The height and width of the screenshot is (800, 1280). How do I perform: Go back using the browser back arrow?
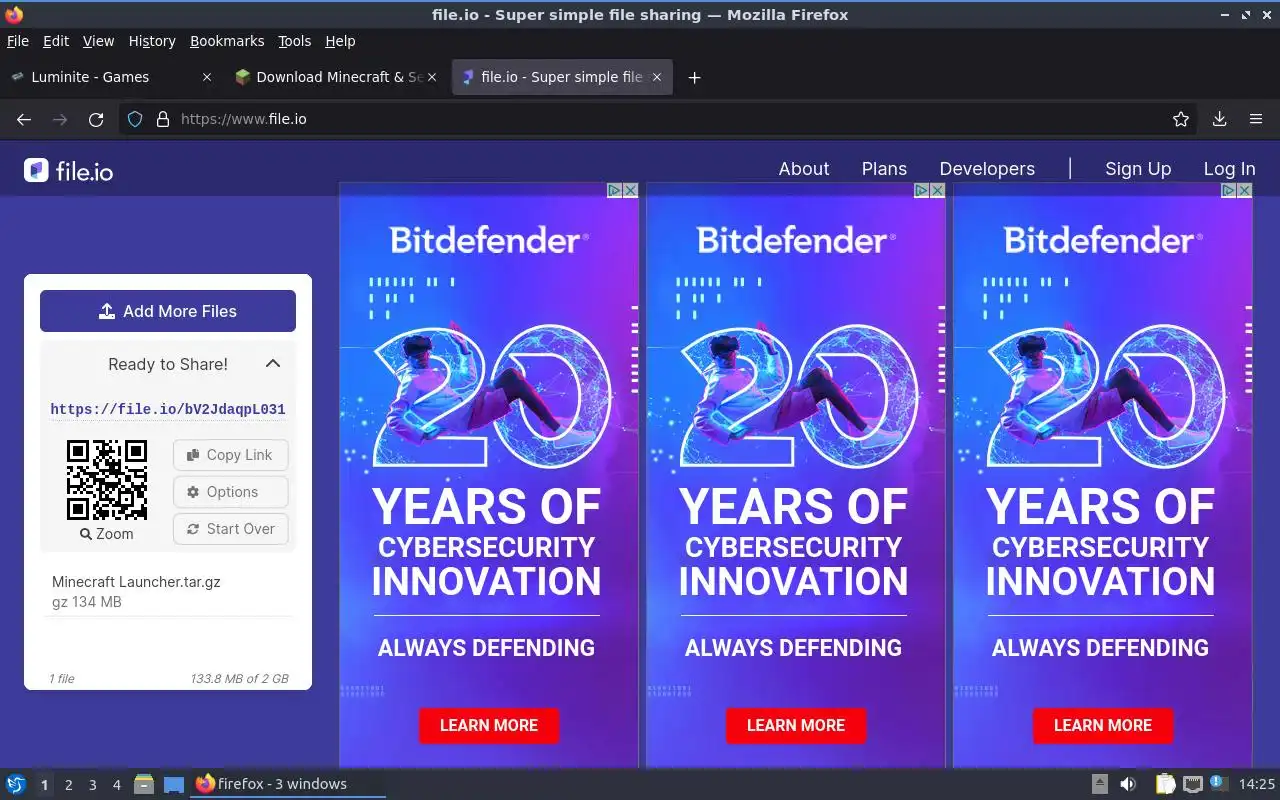(24, 119)
